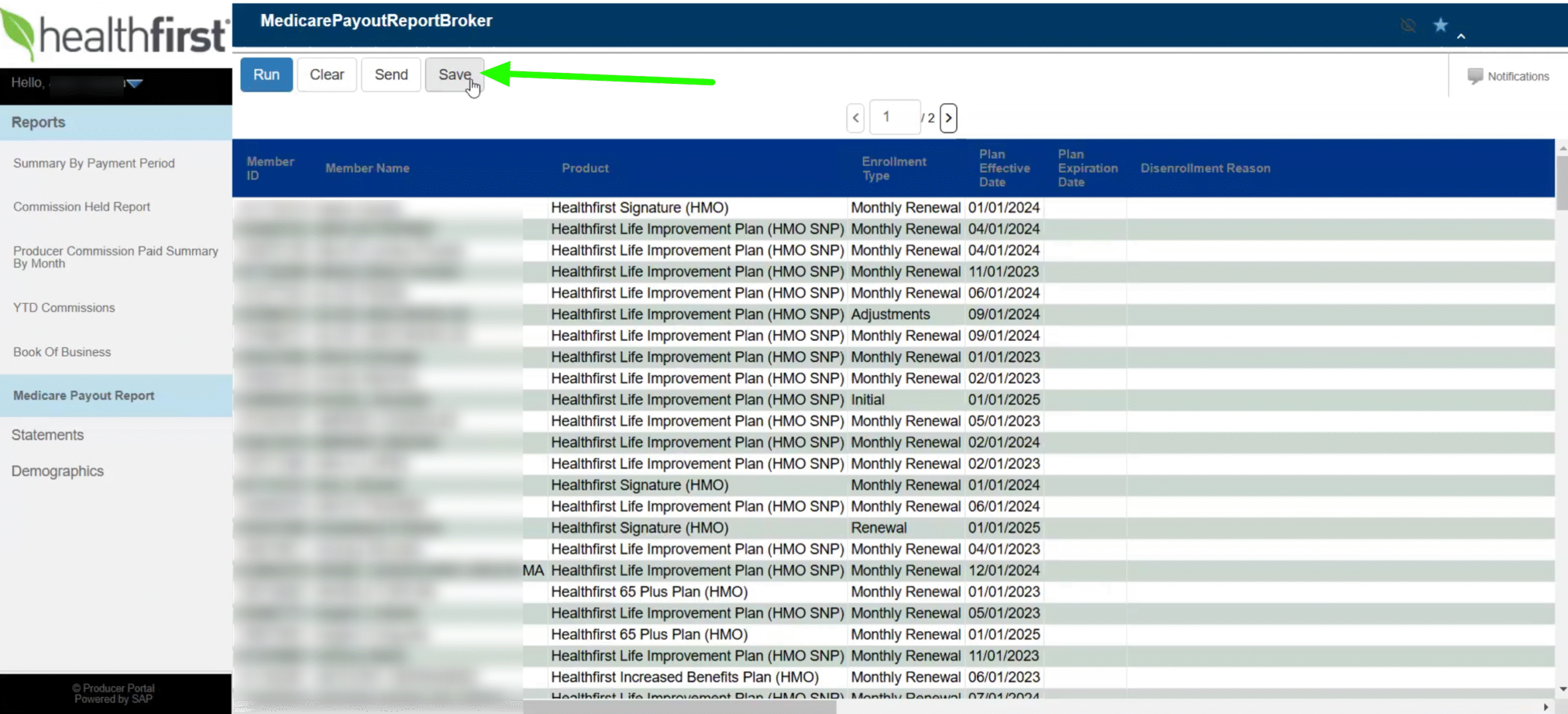Open Commission Held Report
The width and height of the screenshot is (1568, 714).
pyautogui.click(x=81, y=207)
